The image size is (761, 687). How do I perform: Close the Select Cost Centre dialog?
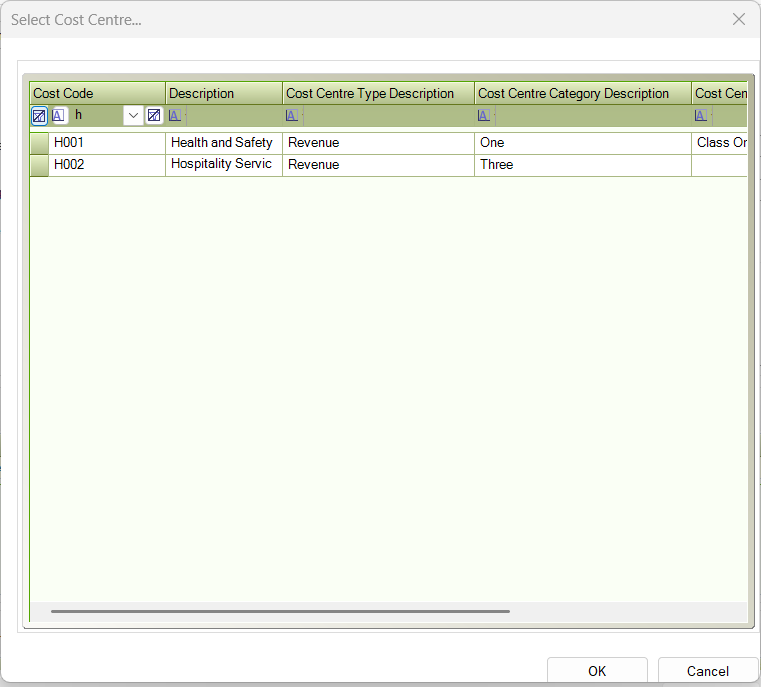tap(739, 19)
